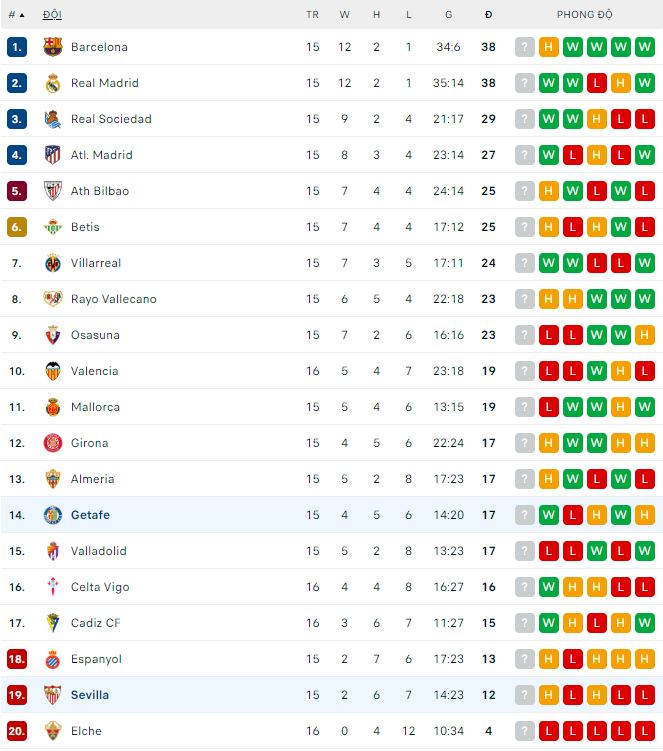Click the Barcelona club crest icon
The image size is (663, 751).
(x=53, y=47)
